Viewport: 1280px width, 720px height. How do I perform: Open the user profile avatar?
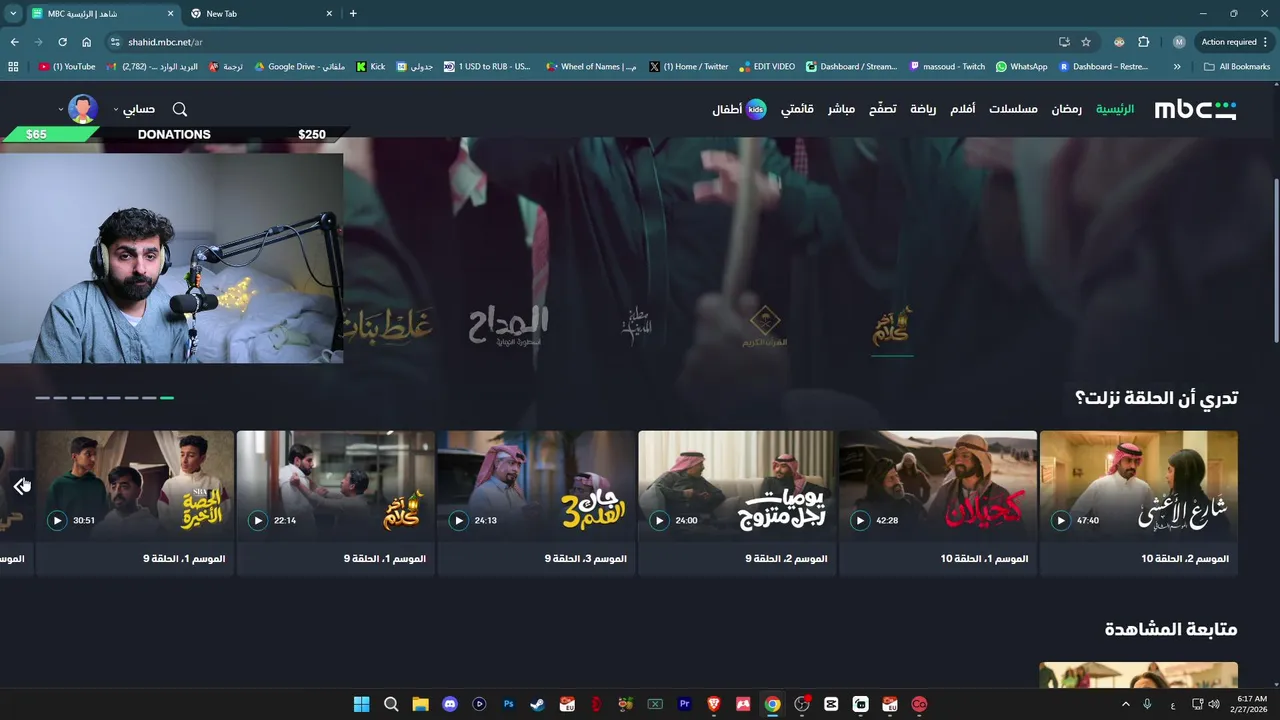(83, 109)
